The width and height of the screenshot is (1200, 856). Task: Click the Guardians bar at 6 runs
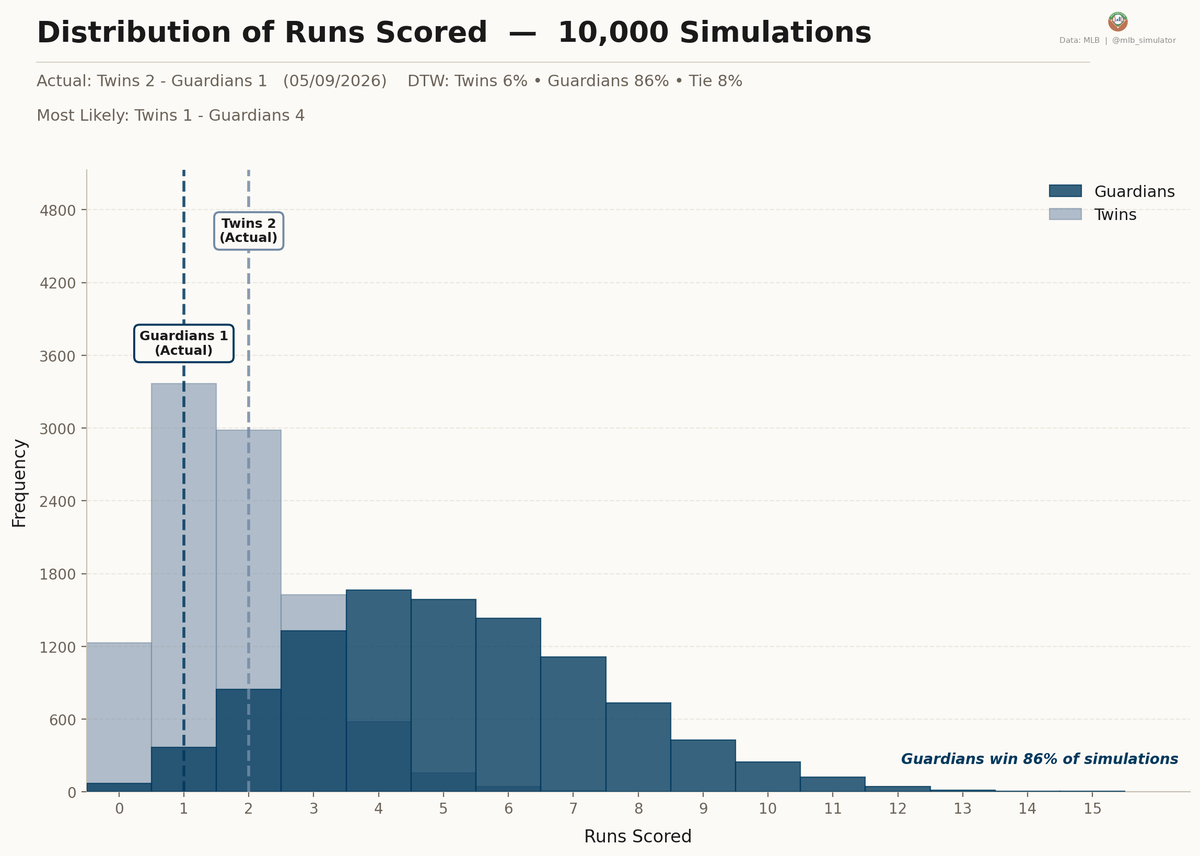tap(508, 705)
